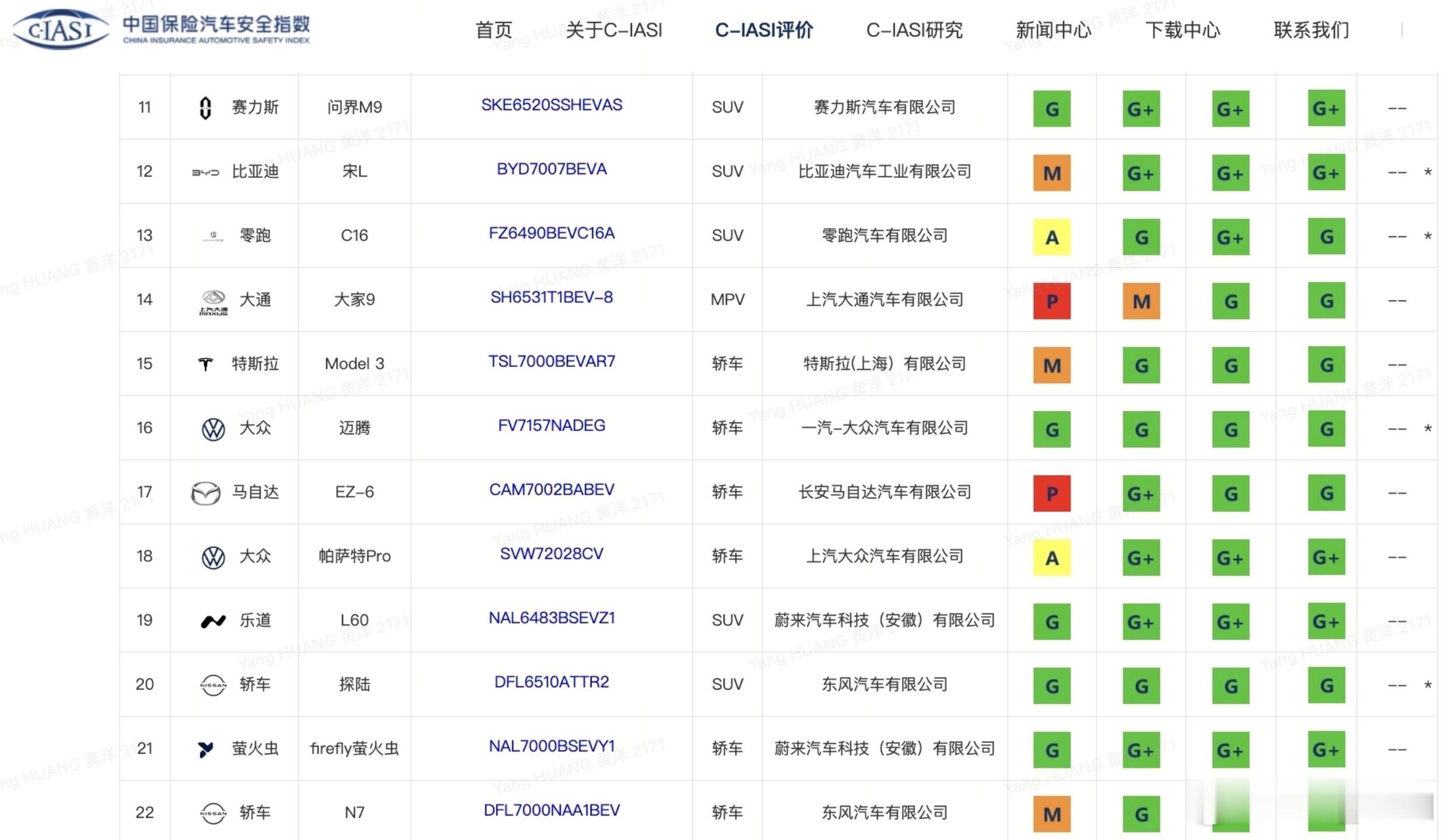The width and height of the screenshot is (1447, 840).
Task: Click the MPV vehicle type cell
Action: (727, 300)
